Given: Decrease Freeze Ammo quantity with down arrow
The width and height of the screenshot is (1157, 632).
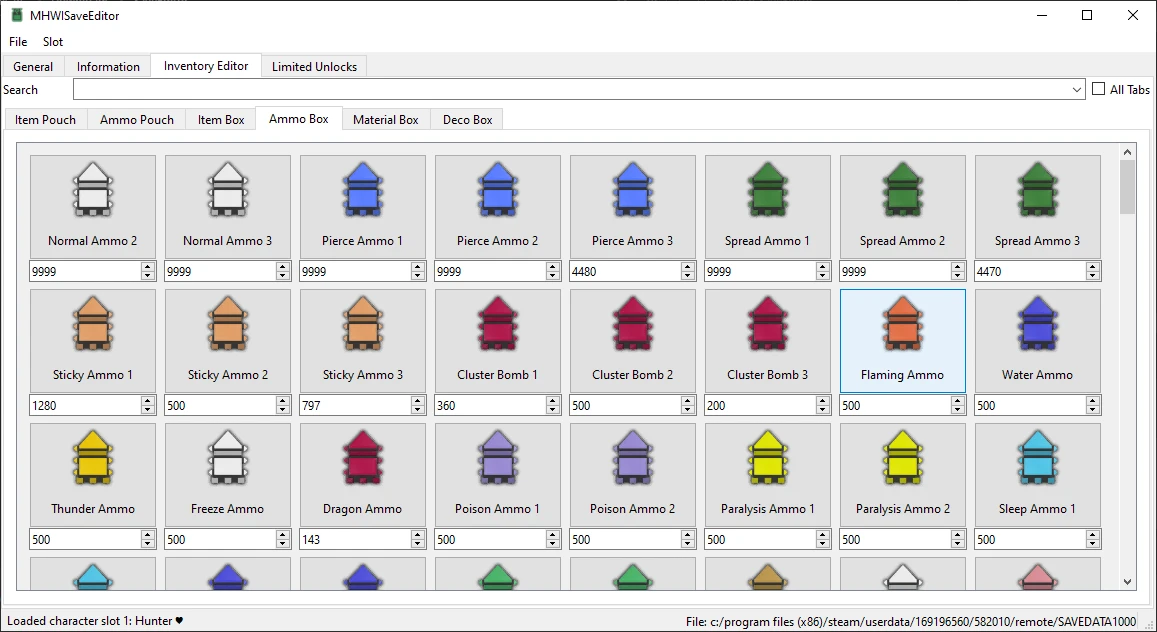Looking at the screenshot, I should (x=283, y=544).
